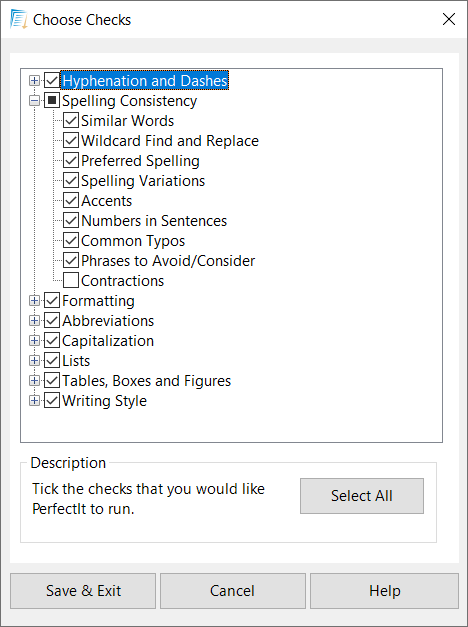Select the Phrases to Avoid/Consider item
Screen dimensions: 468x627
(168, 261)
